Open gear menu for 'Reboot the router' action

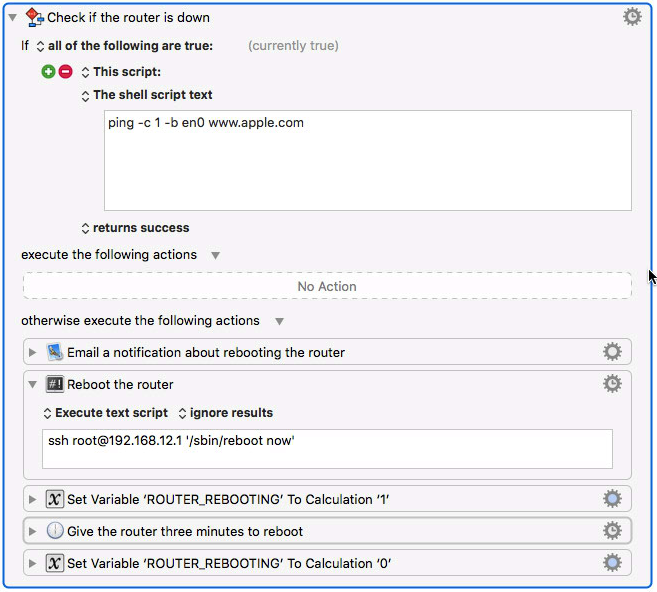coord(612,383)
